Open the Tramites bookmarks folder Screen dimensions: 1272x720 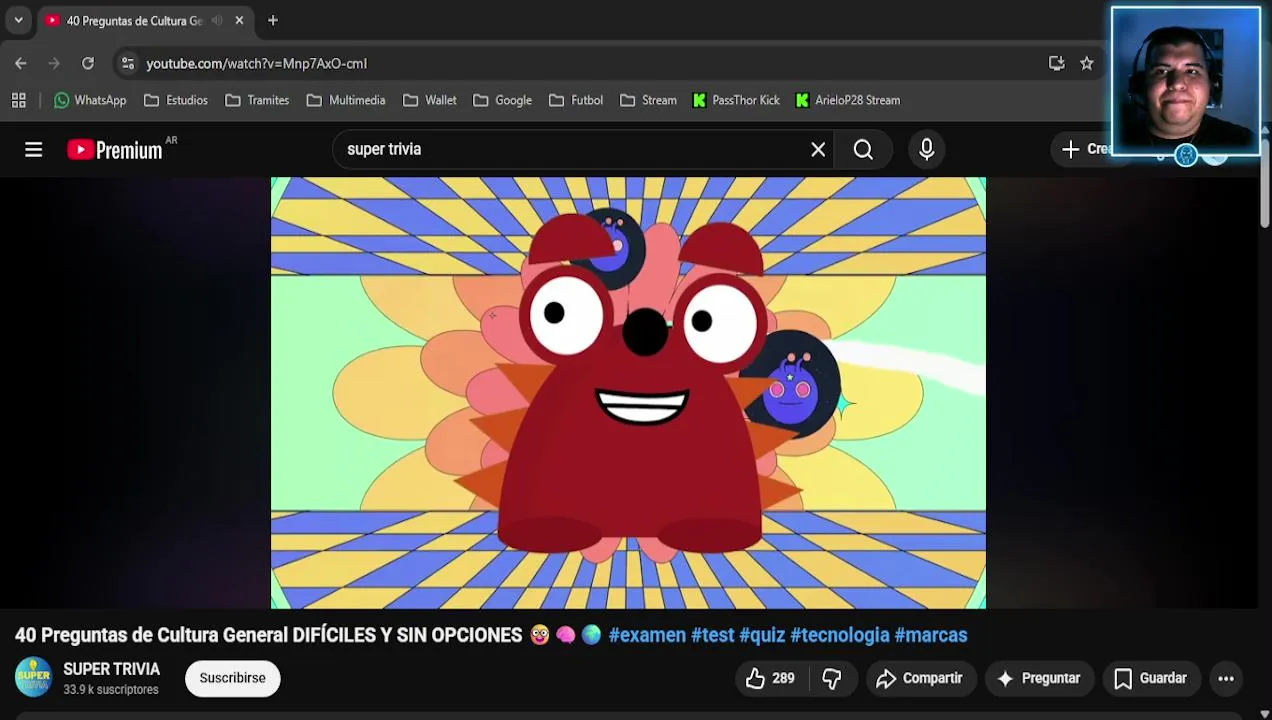257,100
